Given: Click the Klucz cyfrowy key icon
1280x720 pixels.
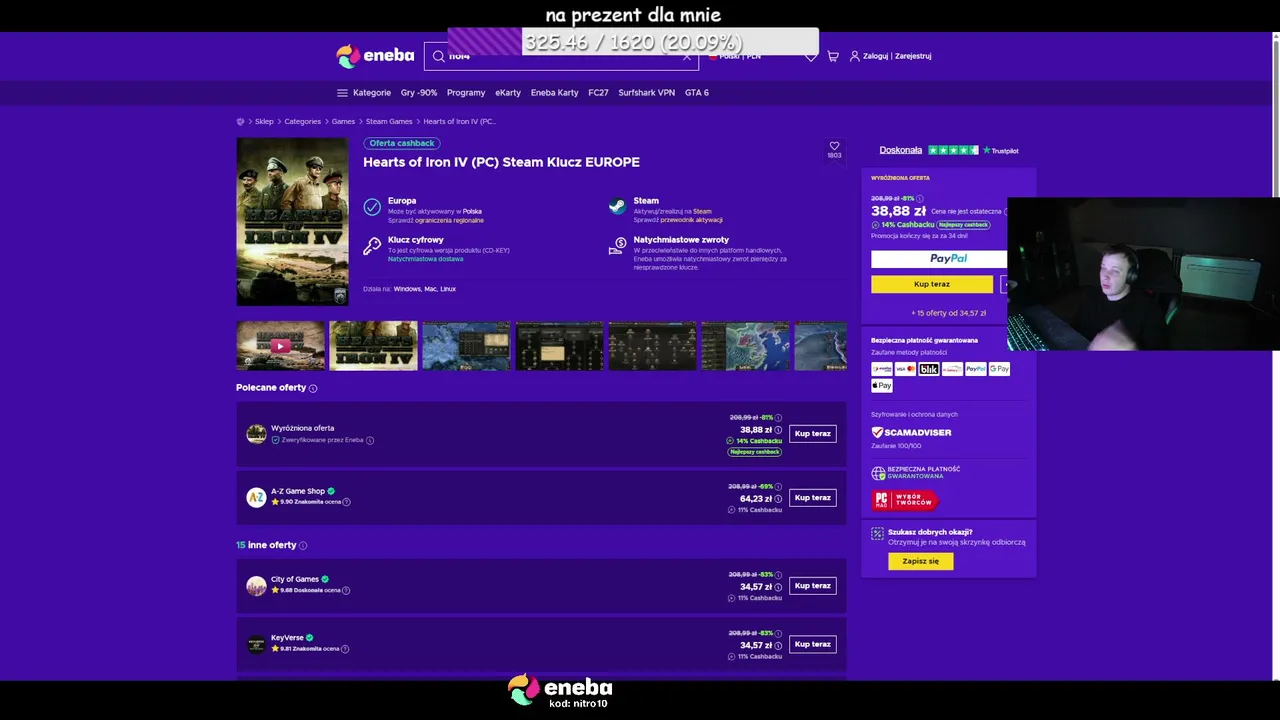Looking at the screenshot, I should (x=372, y=246).
